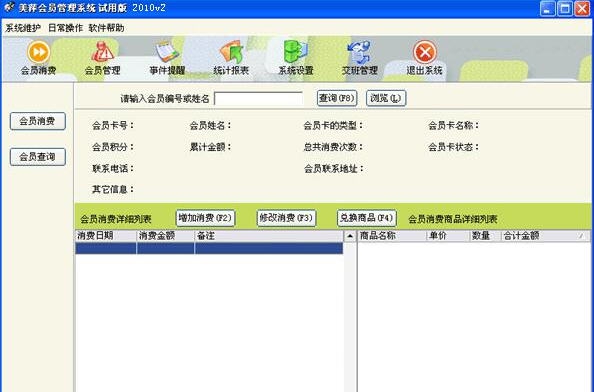
Task: Open 软件帮助 menu
Action: click(106, 28)
